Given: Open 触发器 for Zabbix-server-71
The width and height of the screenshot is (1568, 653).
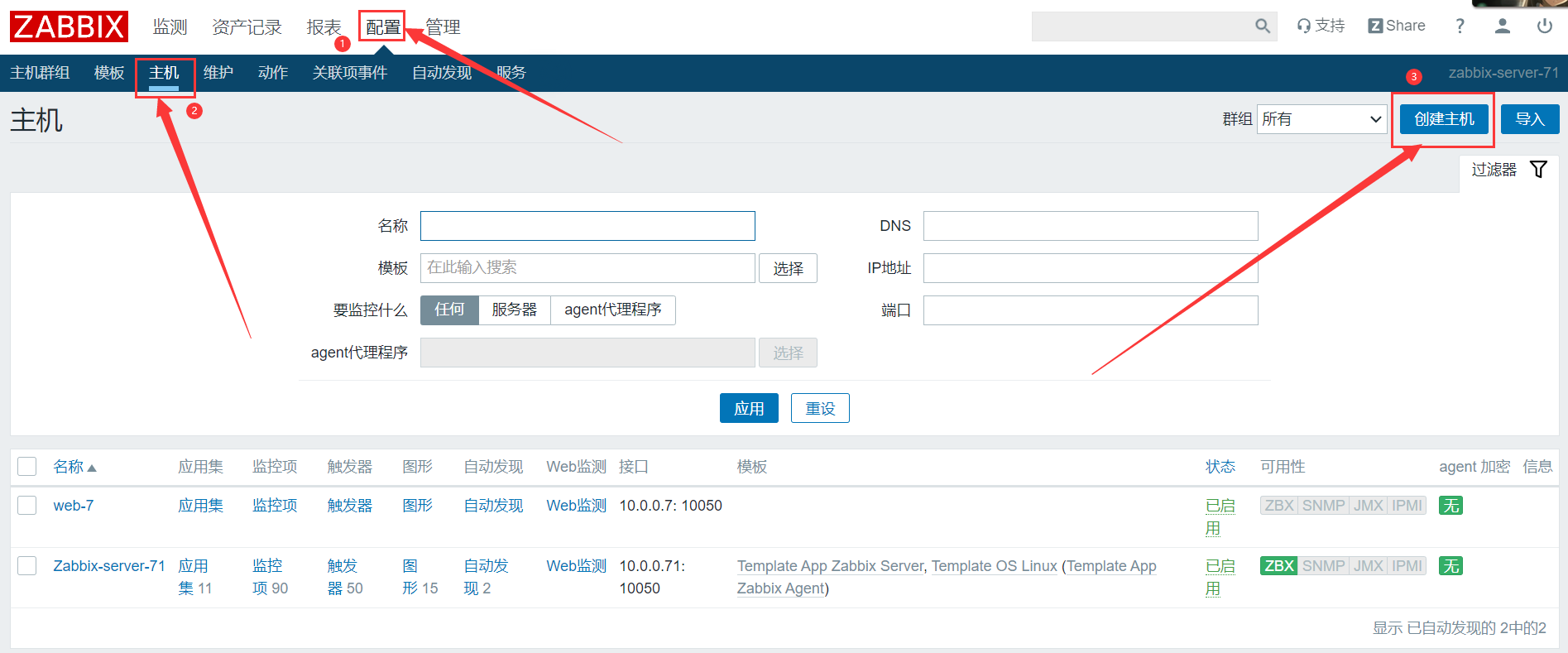Looking at the screenshot, I should point(343,577).
